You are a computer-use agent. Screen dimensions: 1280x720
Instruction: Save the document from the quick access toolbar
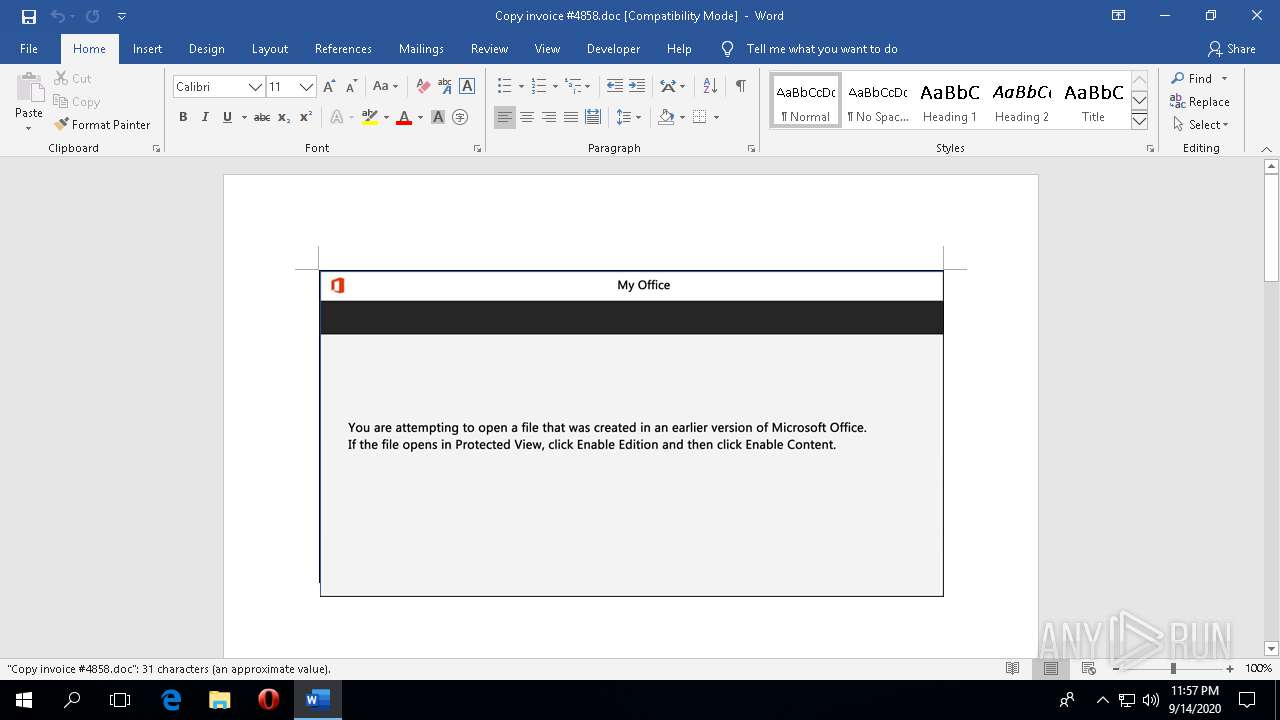coord(28,16)
